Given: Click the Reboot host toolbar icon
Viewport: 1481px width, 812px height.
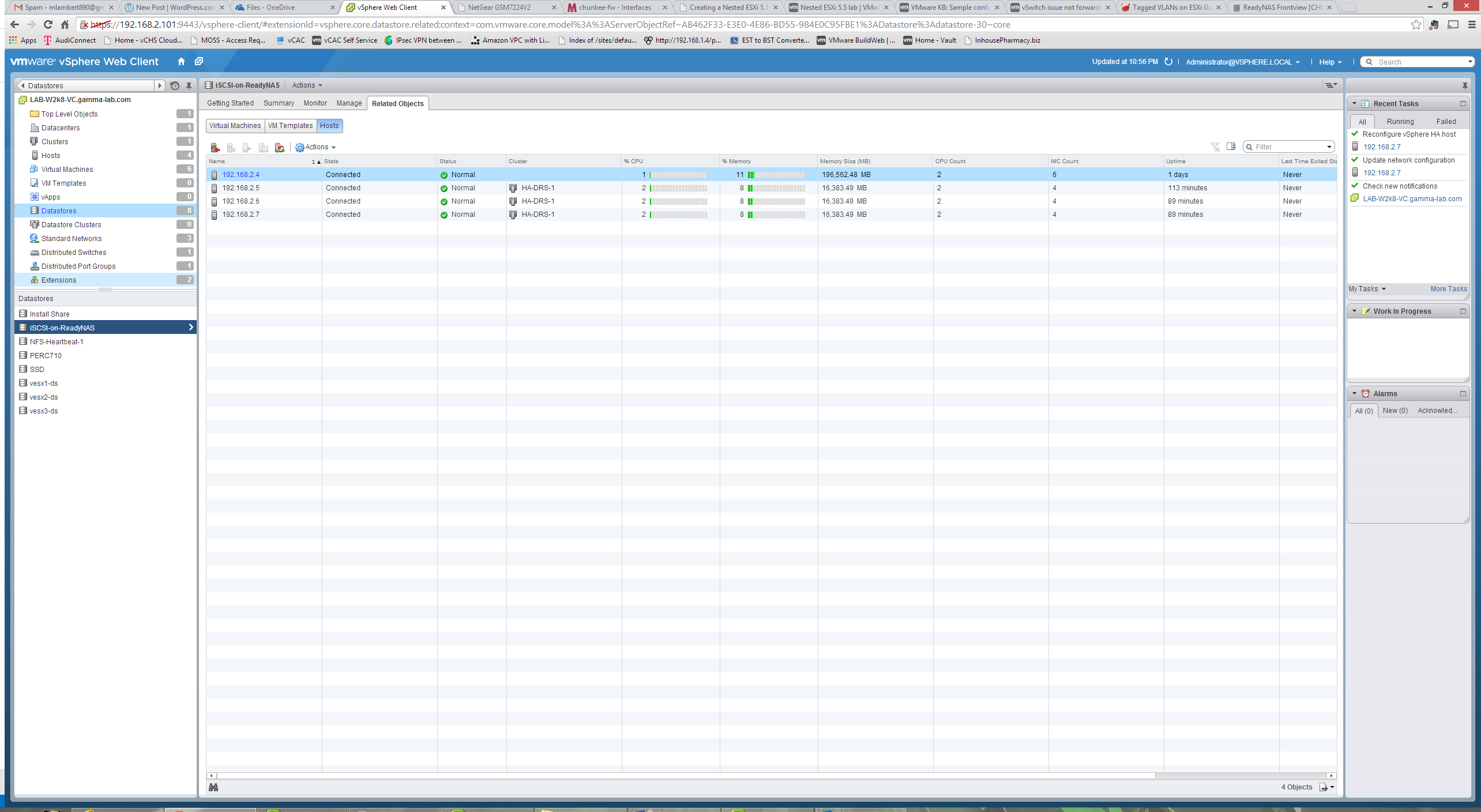Looking at the screenshot, I should tap(280, 148).
